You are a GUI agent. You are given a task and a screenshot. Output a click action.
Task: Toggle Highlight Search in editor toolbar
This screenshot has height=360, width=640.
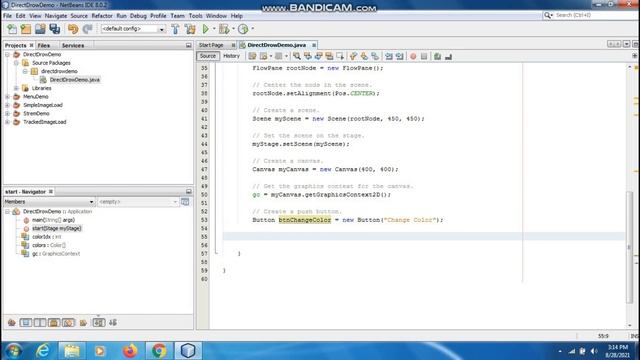coord(329,56)
